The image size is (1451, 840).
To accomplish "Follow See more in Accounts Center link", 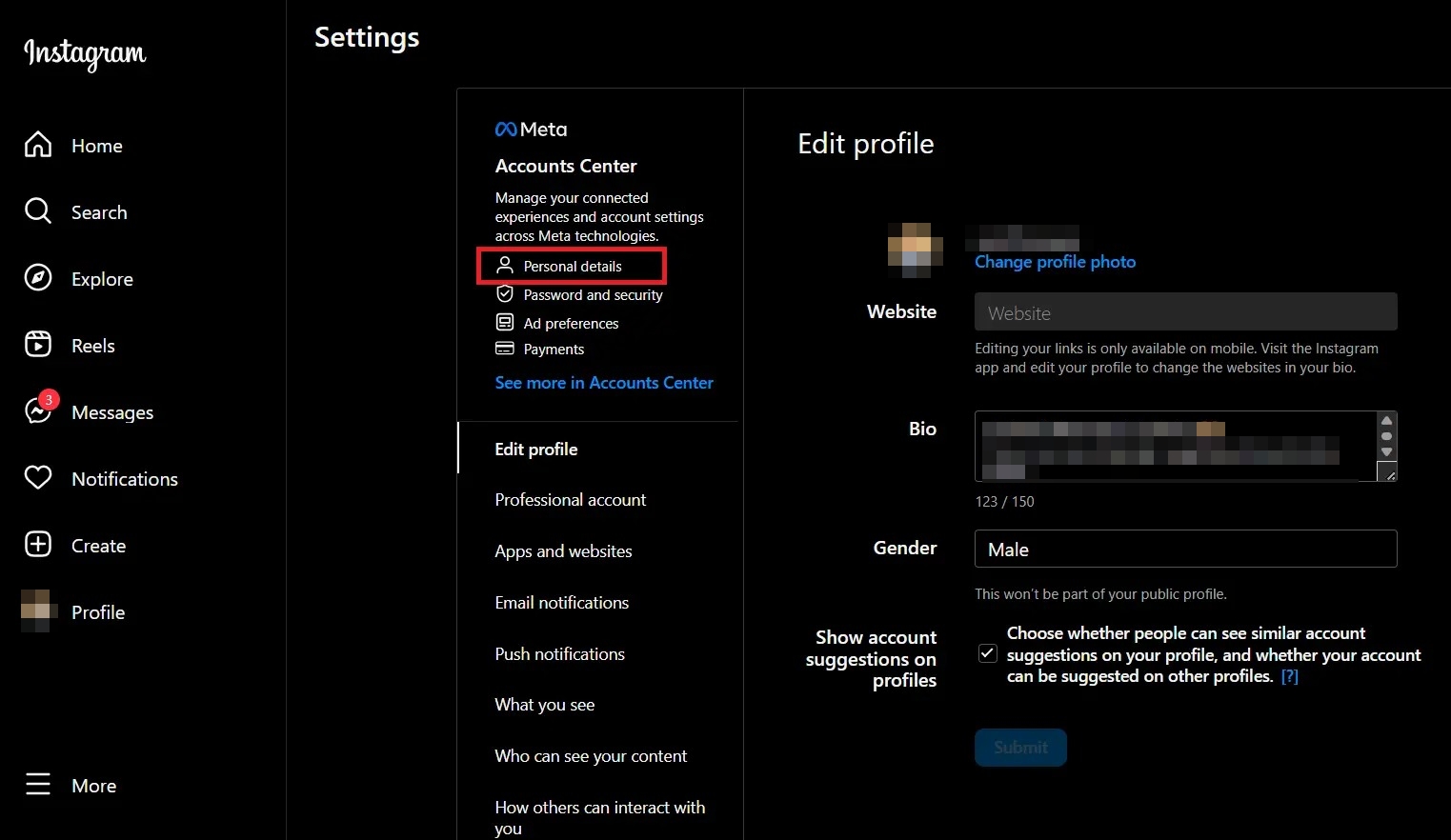I will tap(604, 383).
